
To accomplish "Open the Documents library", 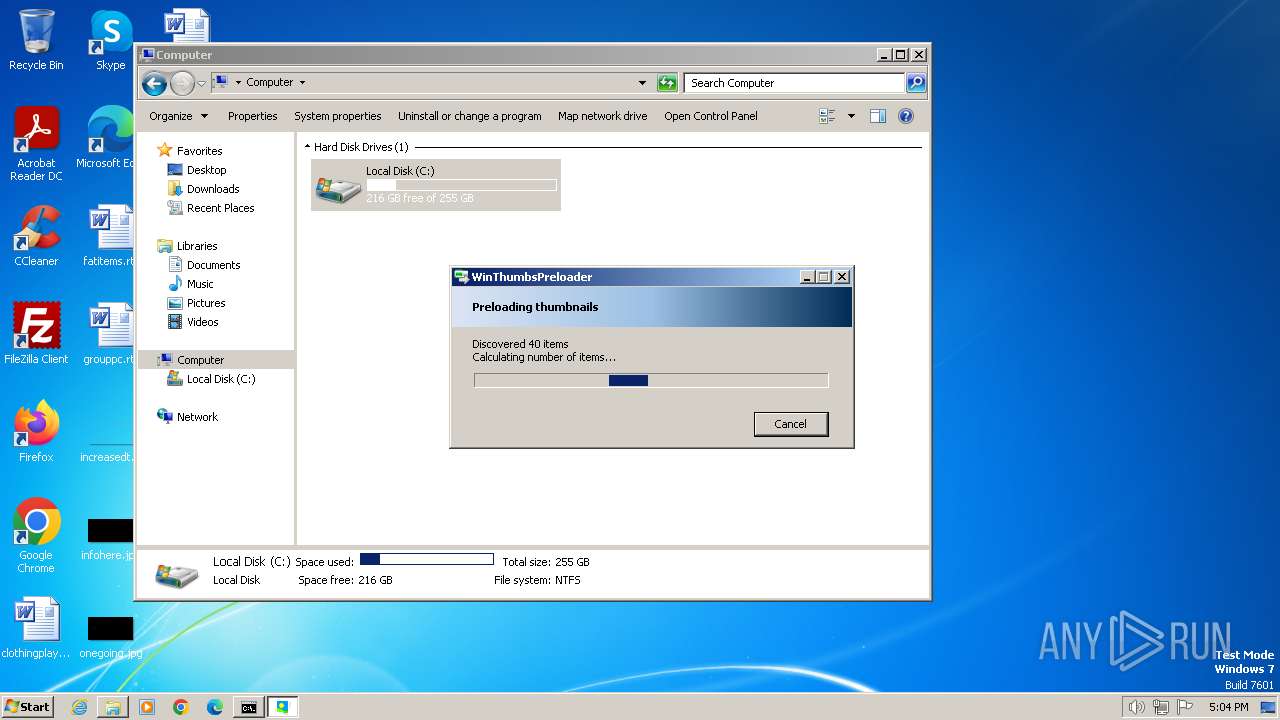I will click(x=213, y=265).
